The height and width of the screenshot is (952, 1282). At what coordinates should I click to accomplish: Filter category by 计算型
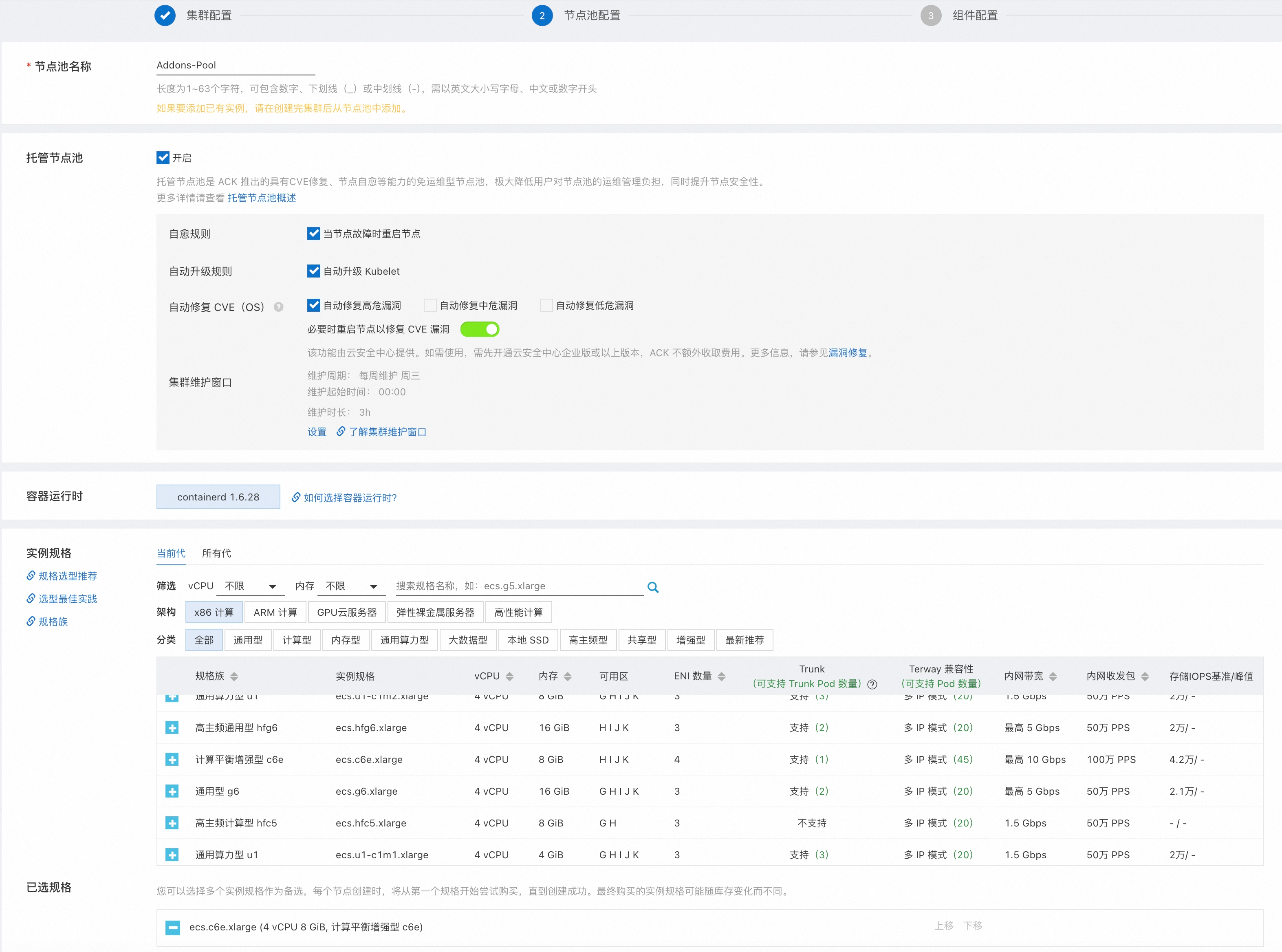coord(297,640)
